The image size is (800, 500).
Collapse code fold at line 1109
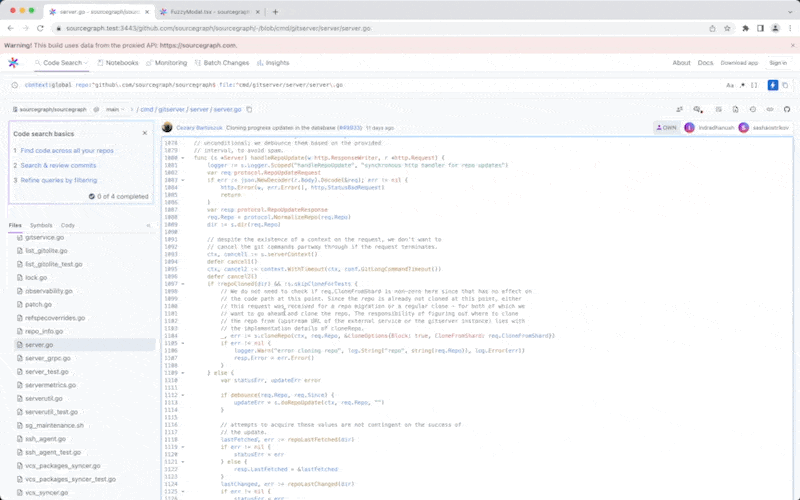(x=183, y=373)
